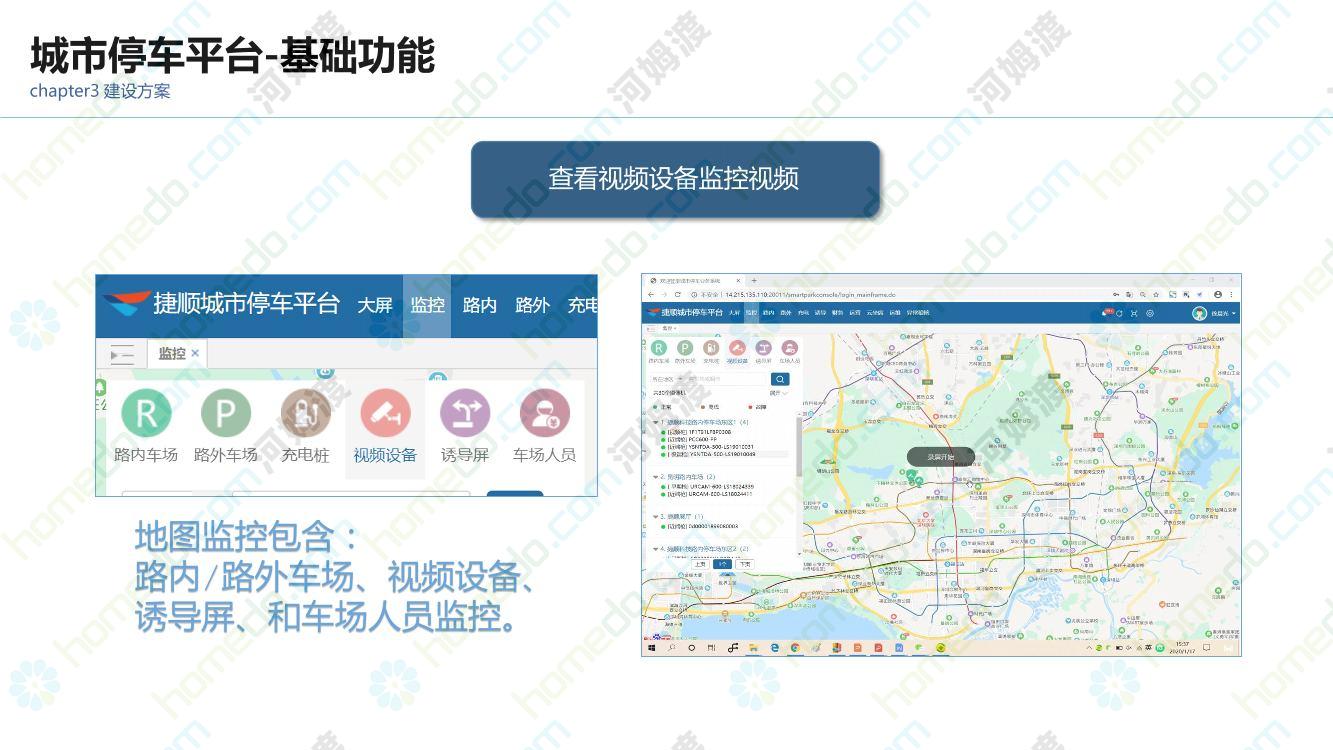1333x750 pixels.
Task: Click device search input in browser left panel
Action: [726, 379]
